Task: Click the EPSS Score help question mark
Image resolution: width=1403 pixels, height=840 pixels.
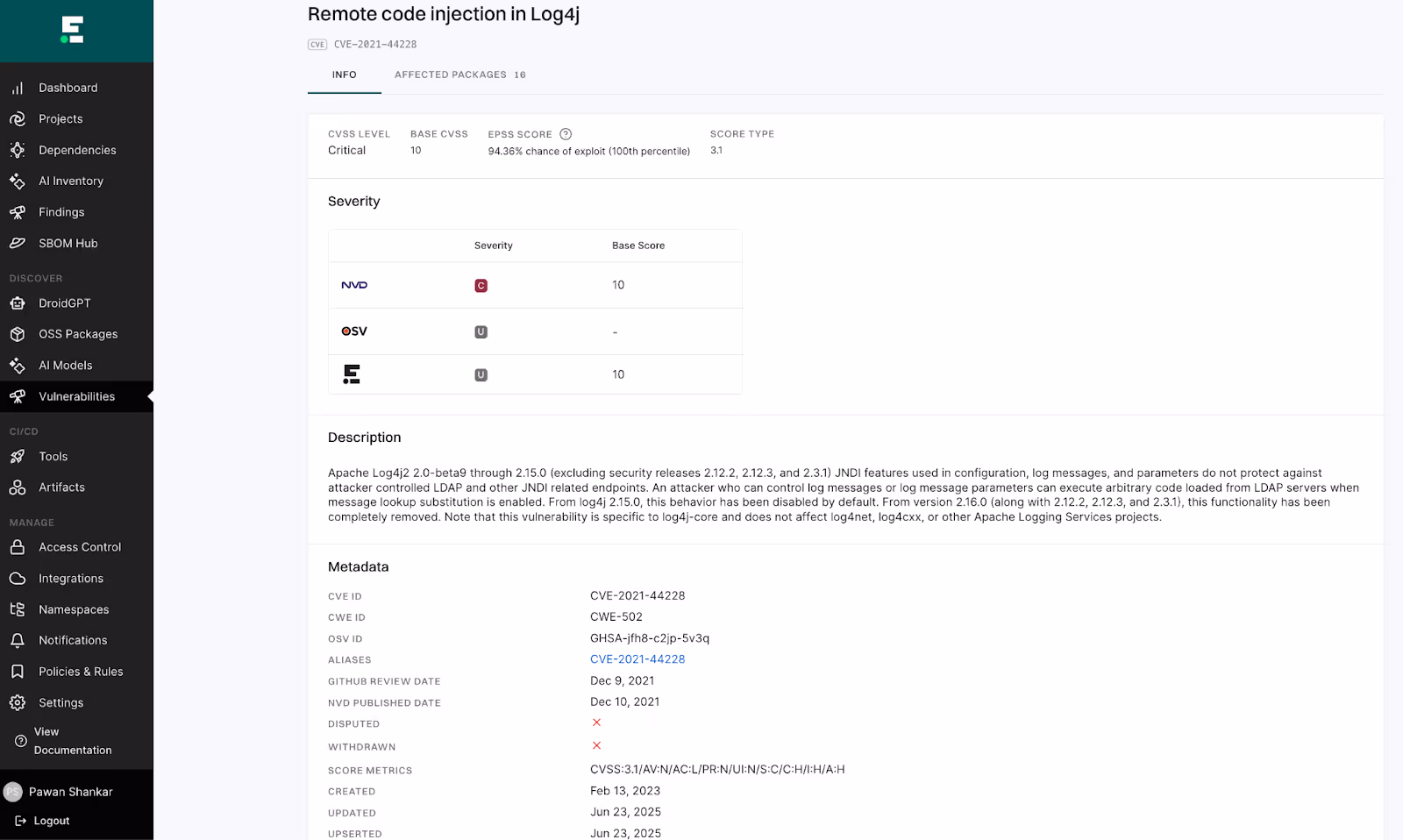Action: [566, 134]
